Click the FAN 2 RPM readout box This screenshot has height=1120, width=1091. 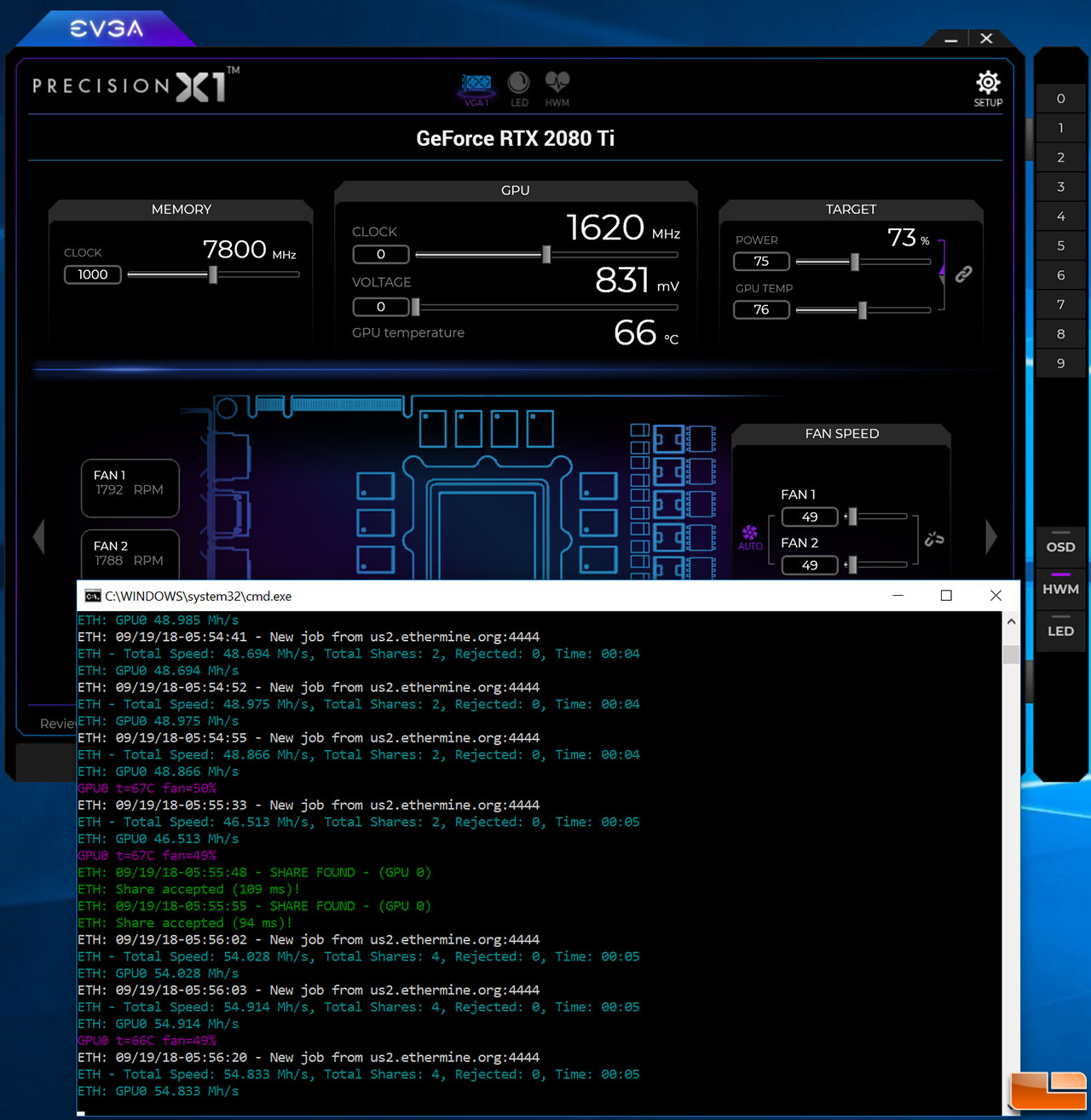pyautogui.click(x=130, y=555)
